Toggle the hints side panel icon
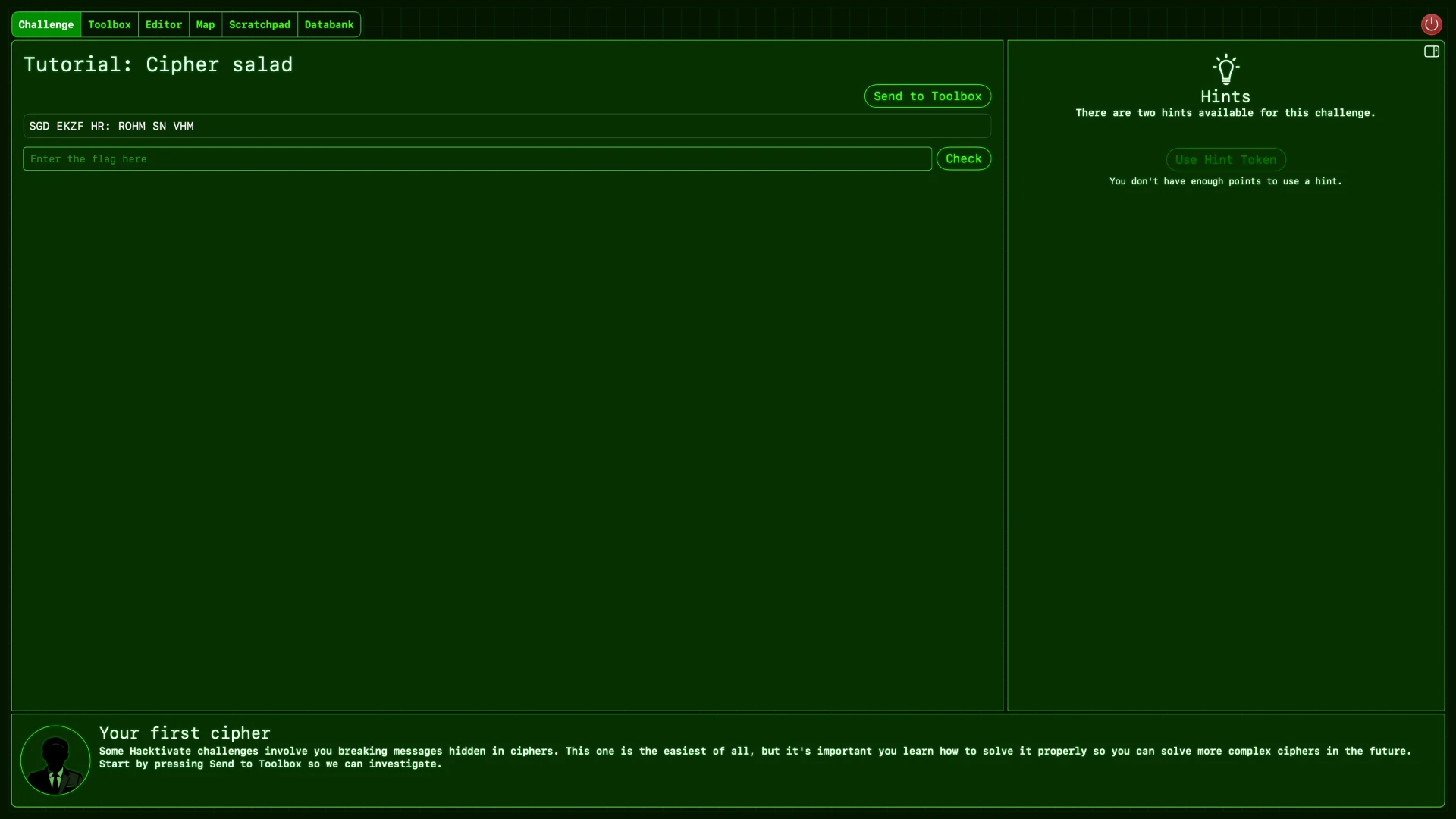The width and height of the screenshot is (1456, 819). (x=1431, y=52)
